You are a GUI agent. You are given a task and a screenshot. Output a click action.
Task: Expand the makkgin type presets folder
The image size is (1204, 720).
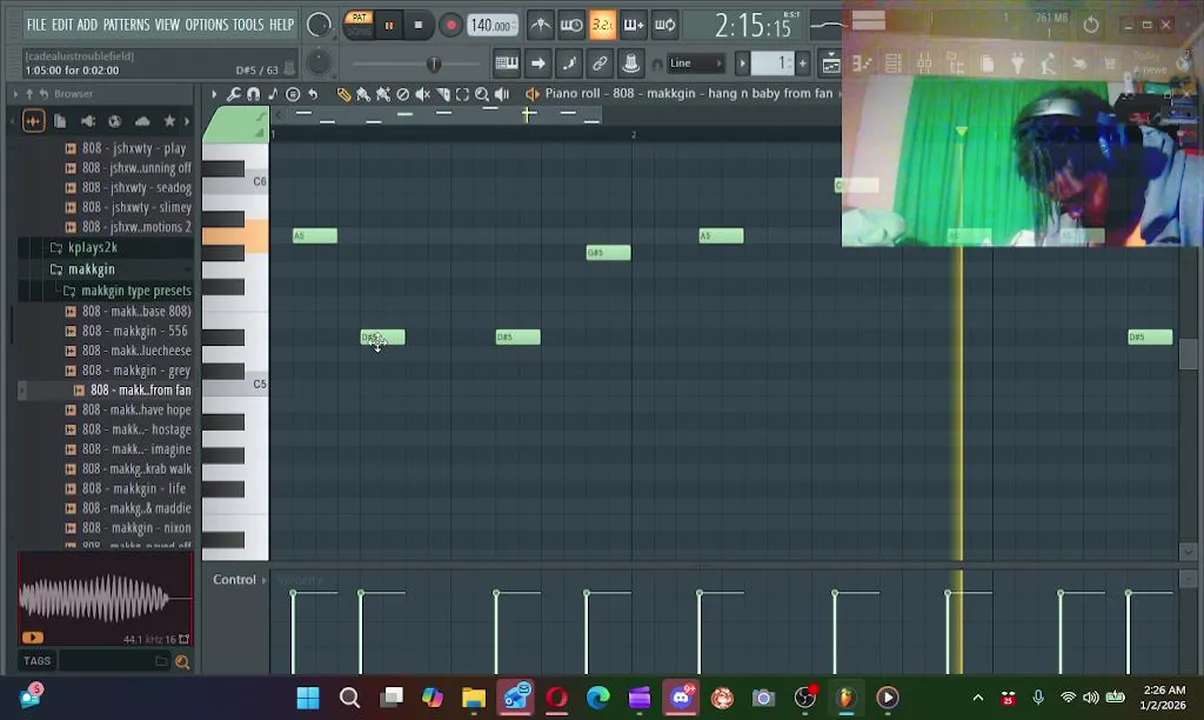[x=136, y=291]
